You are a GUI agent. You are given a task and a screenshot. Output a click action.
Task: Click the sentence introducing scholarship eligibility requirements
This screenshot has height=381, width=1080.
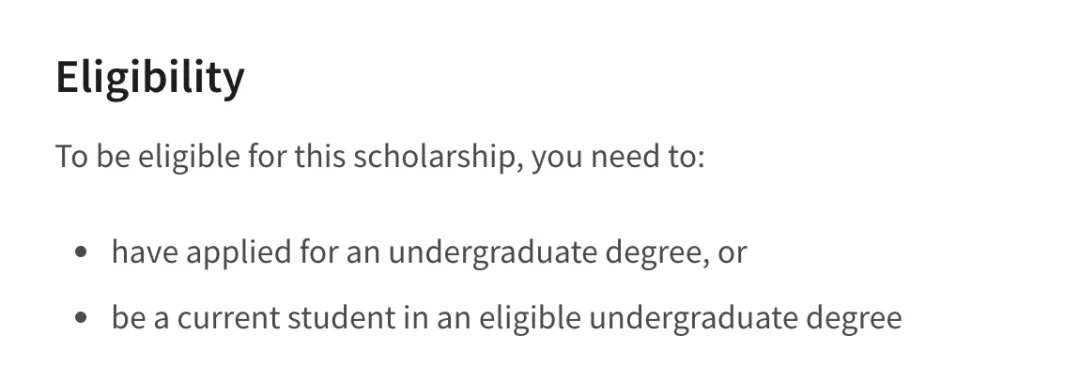coord(380,157)
